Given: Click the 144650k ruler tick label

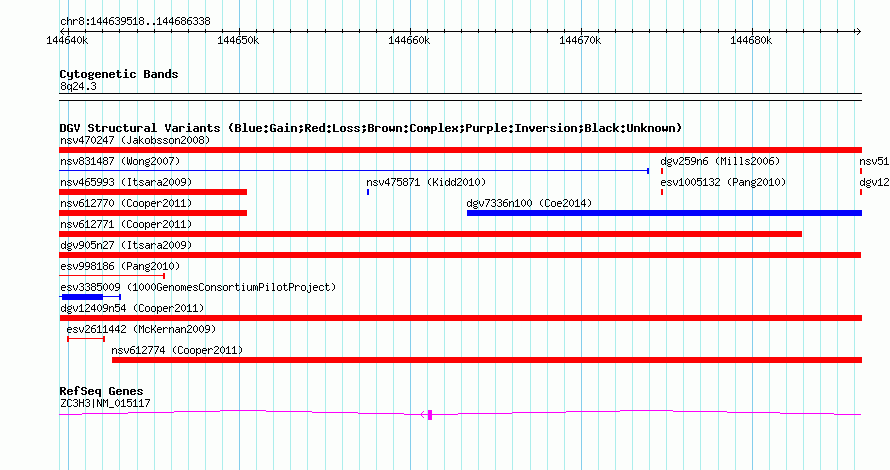Looking at the screenshot, I should (238, 41).
